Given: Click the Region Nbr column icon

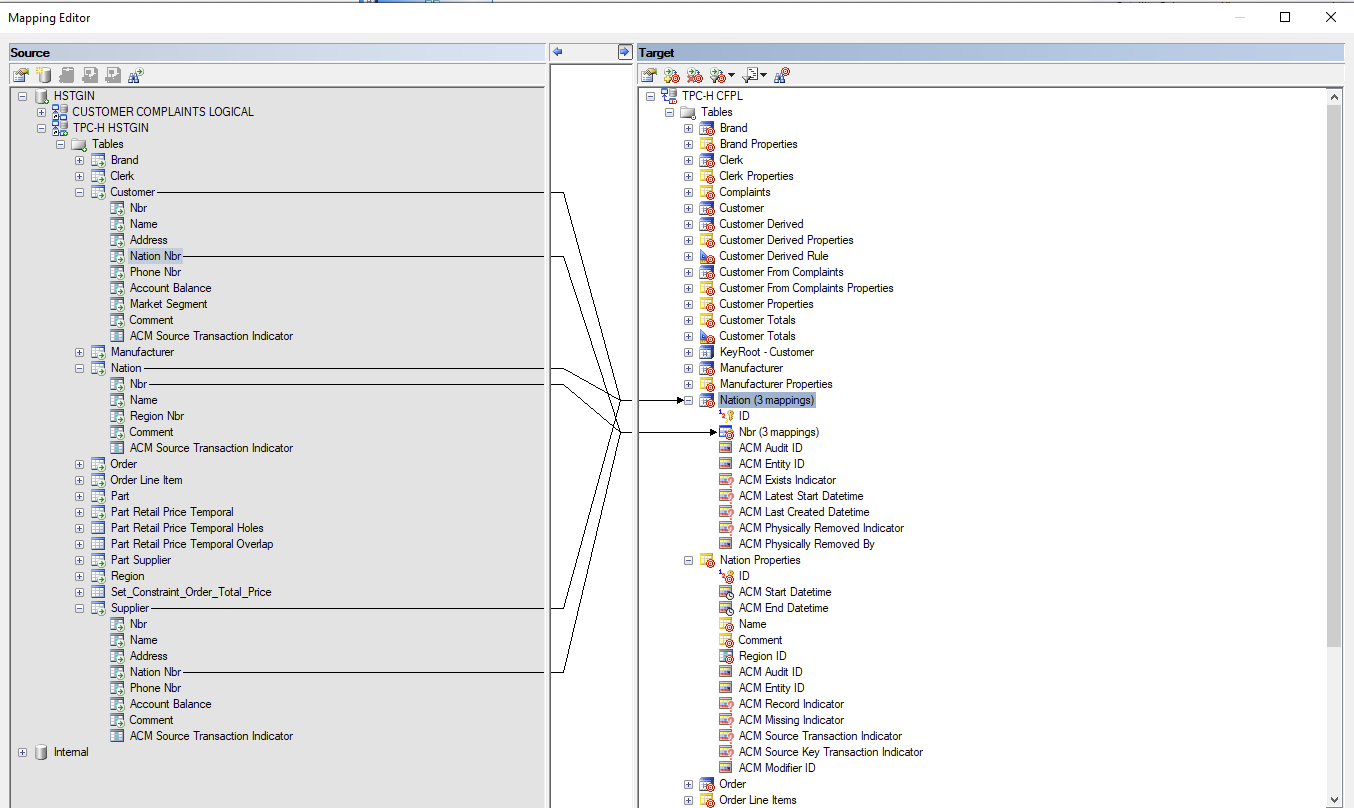Looking at the screenshot, I should [x=117, y=416].
